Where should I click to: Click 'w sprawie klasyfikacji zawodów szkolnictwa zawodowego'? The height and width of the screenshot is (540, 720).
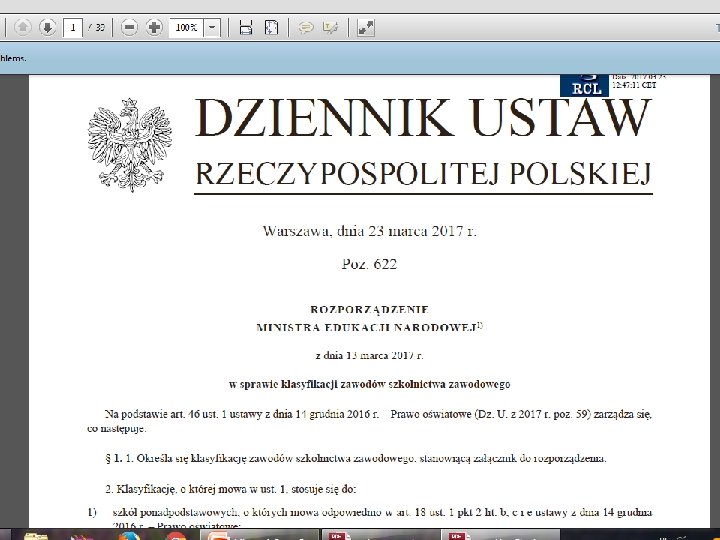click(x=369, y=384)
